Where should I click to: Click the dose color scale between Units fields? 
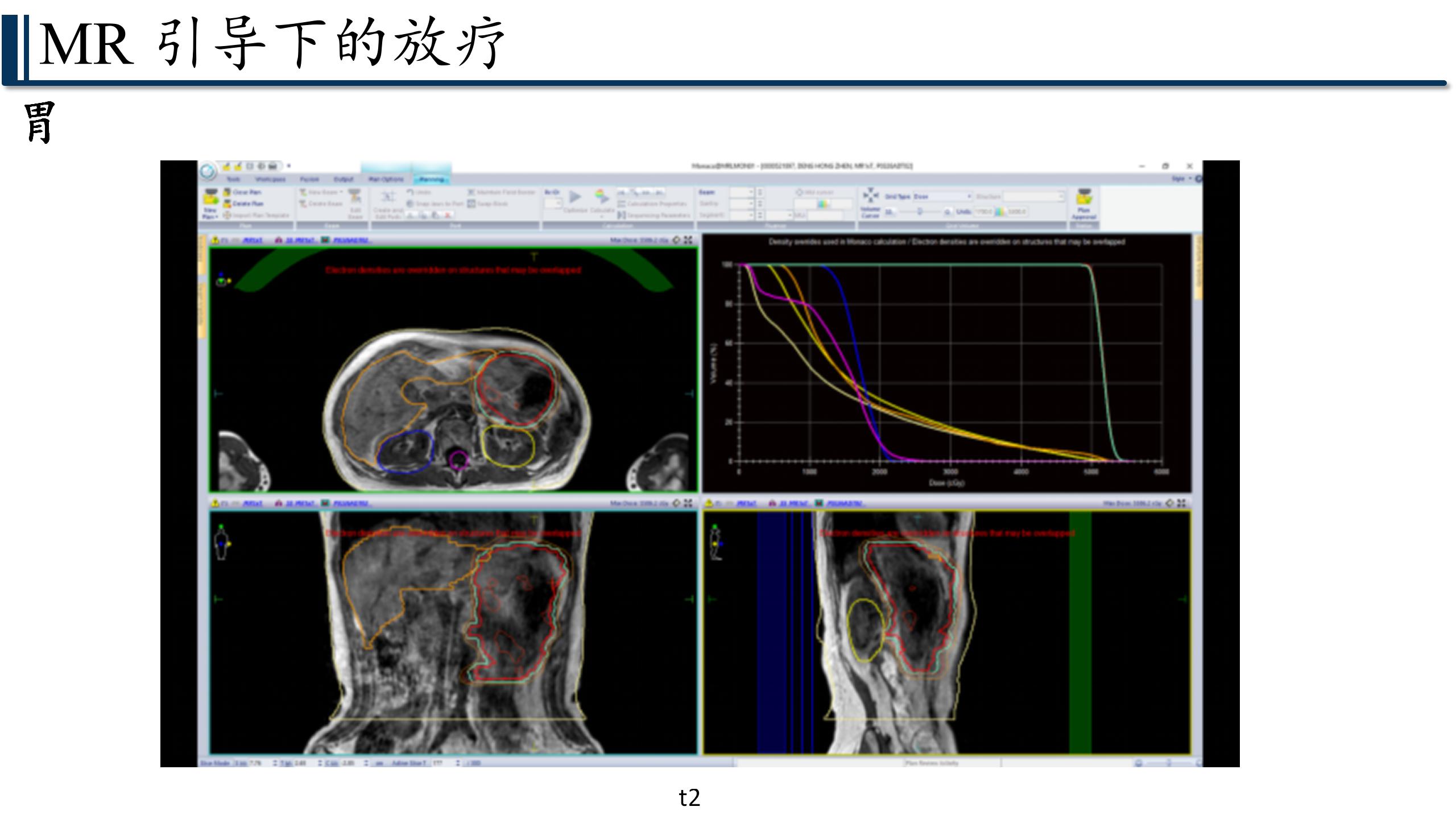pos(999,212)
